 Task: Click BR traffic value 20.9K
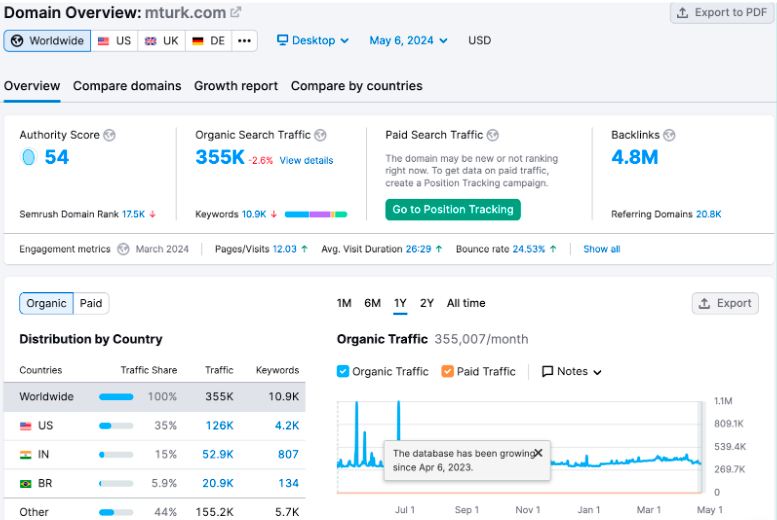pos(218,483)
